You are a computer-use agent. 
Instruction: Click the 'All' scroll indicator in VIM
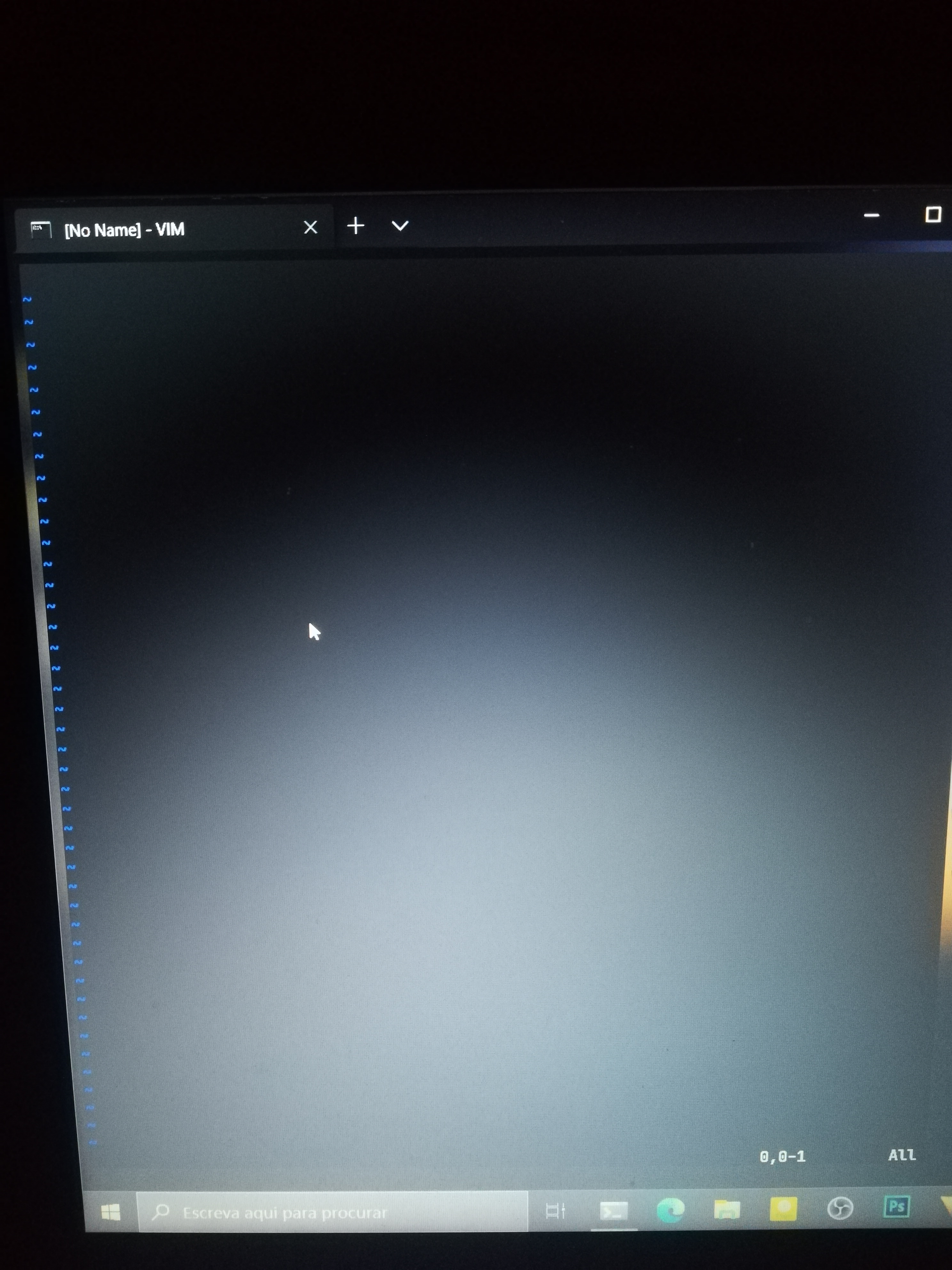(x=901, y=1154)
